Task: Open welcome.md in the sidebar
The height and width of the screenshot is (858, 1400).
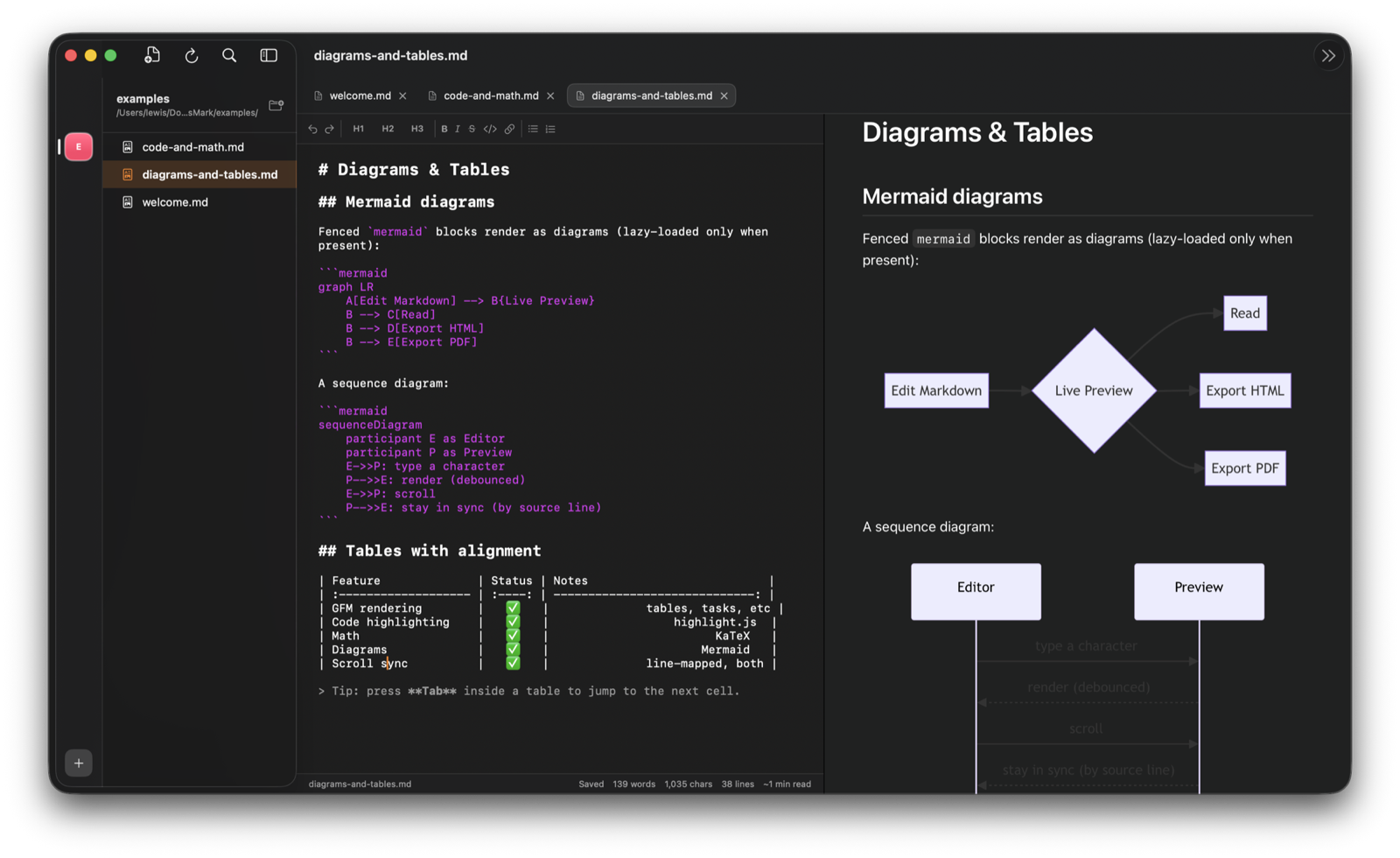Action: pos(199,202)
